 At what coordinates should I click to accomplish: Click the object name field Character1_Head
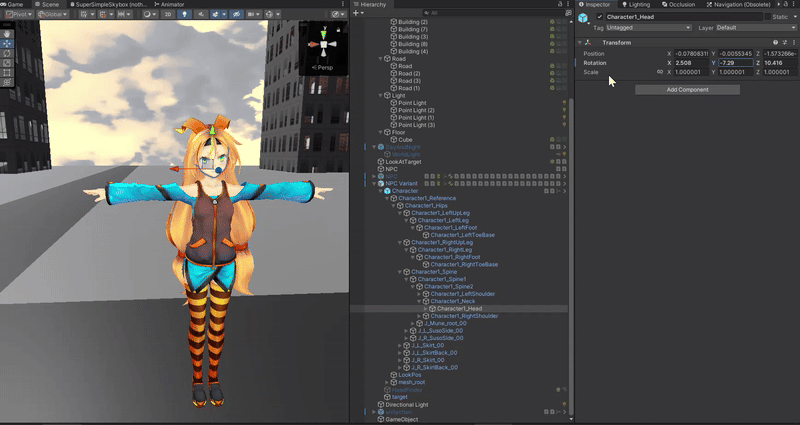[683, 17]
